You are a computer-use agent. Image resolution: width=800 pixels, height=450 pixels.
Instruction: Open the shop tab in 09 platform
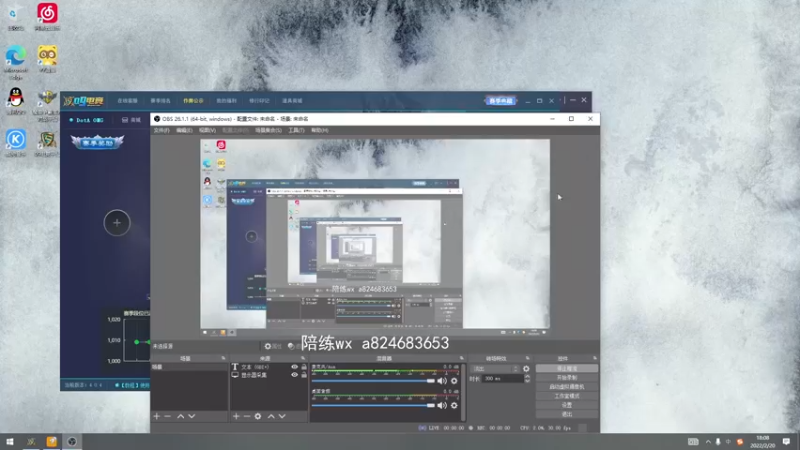[131, 120]
